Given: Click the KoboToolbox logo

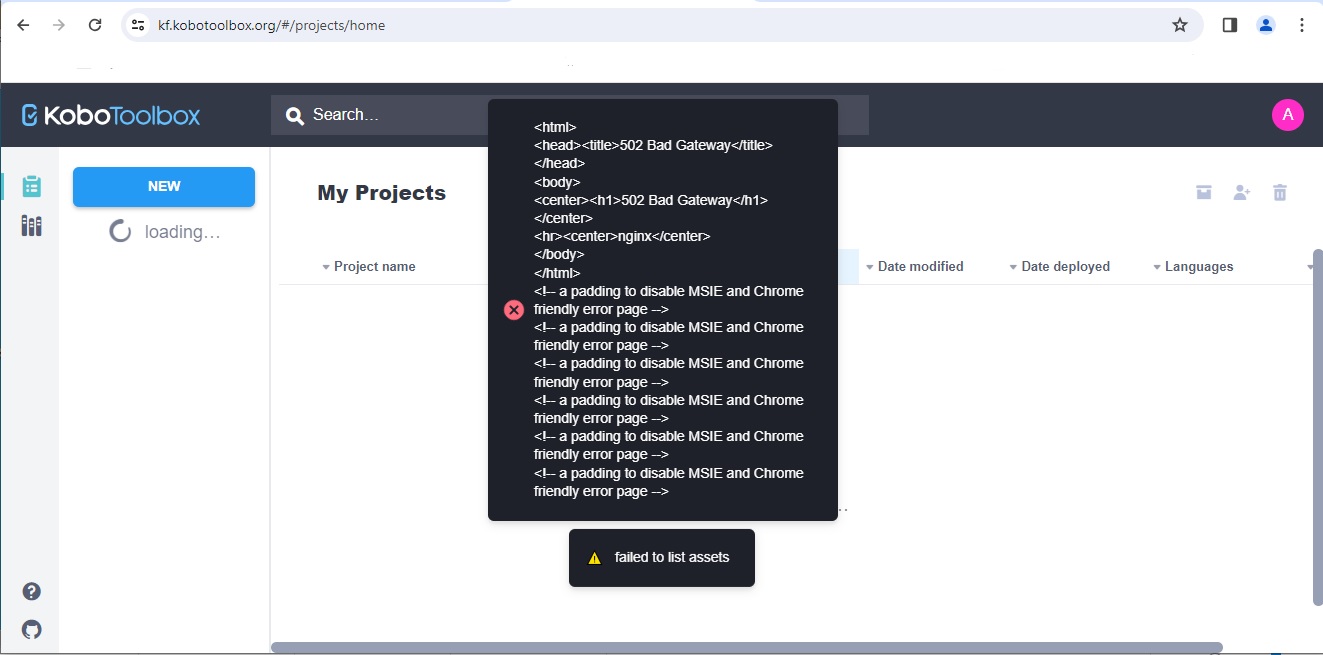Looking at the screenshot, I should 110,114.
